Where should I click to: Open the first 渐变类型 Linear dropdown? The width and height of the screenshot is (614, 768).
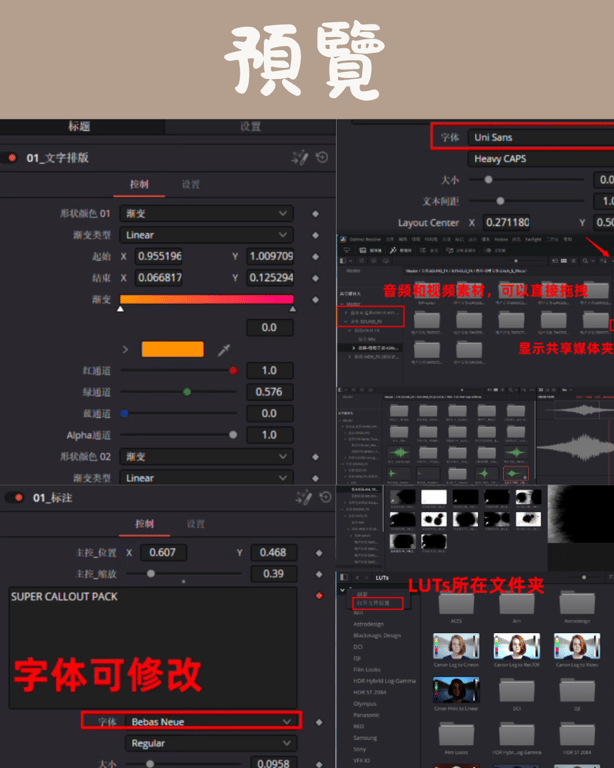(x=207, y=235)
